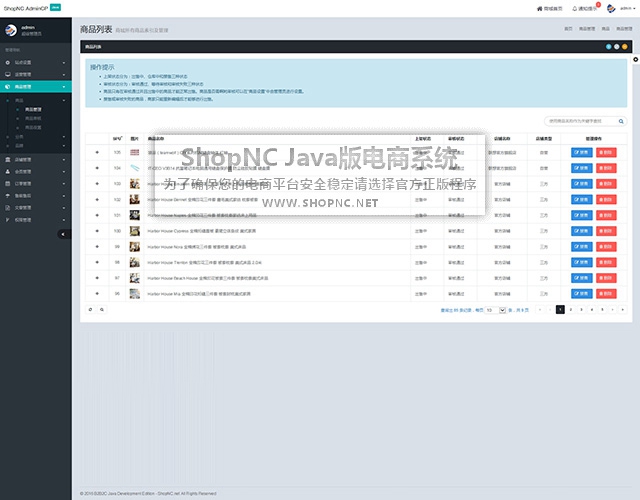
Task: Expand row details for product 96
Action: [97, 293]
